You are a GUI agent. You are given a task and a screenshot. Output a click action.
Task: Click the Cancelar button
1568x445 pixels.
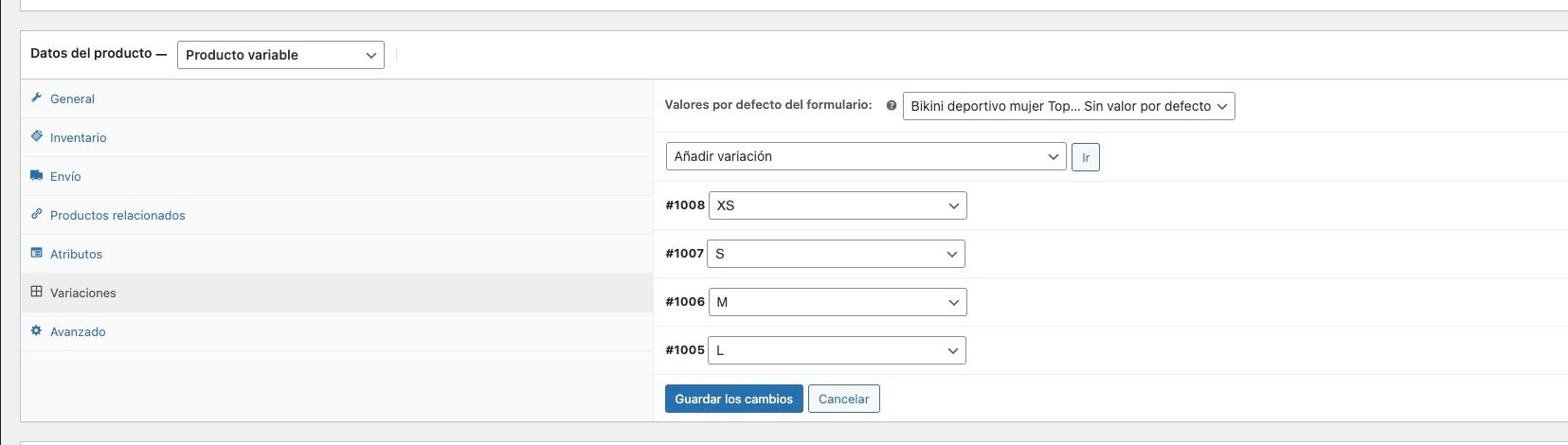point(844,399)
